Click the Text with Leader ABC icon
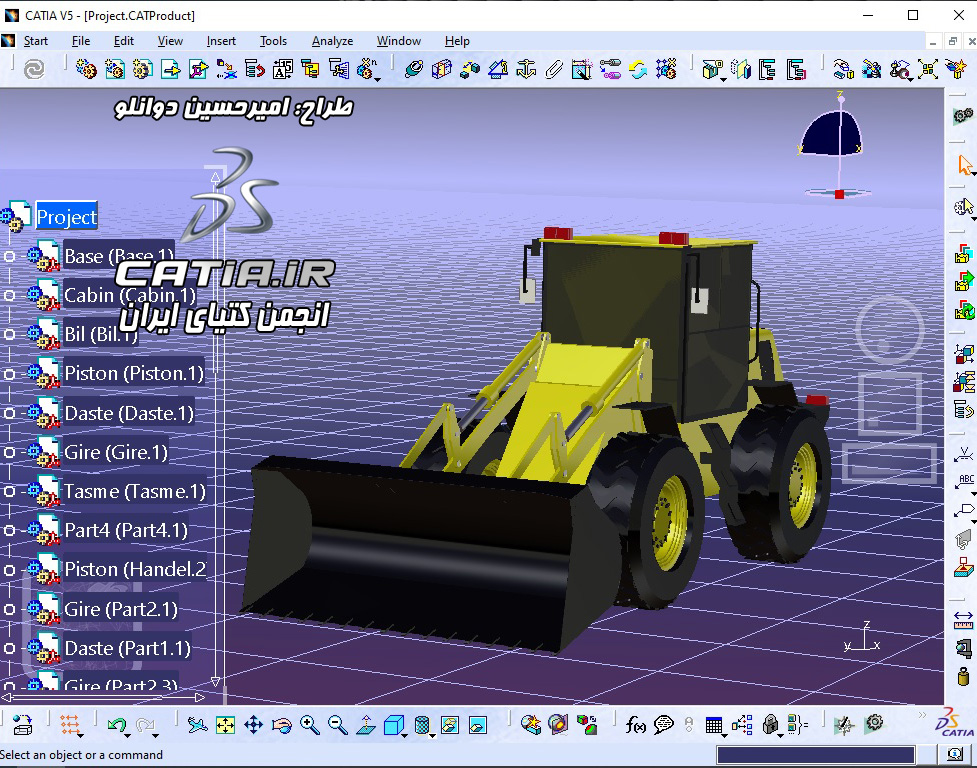 (x=963, y=483)
